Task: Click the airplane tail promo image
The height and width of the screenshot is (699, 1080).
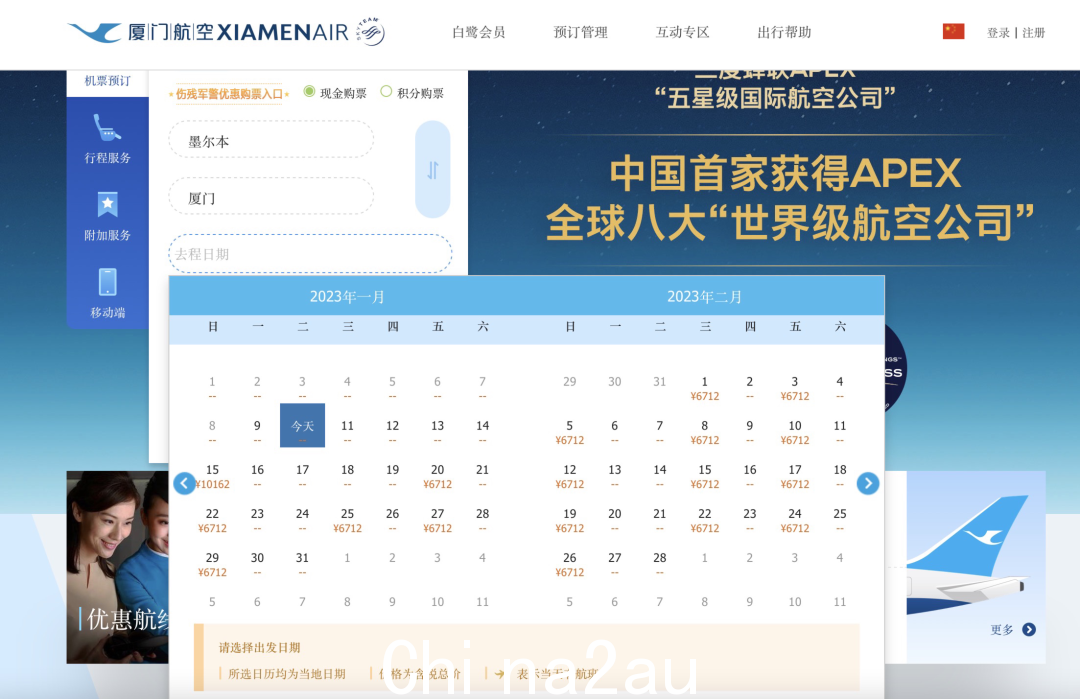Action: (x=976, y=567)
